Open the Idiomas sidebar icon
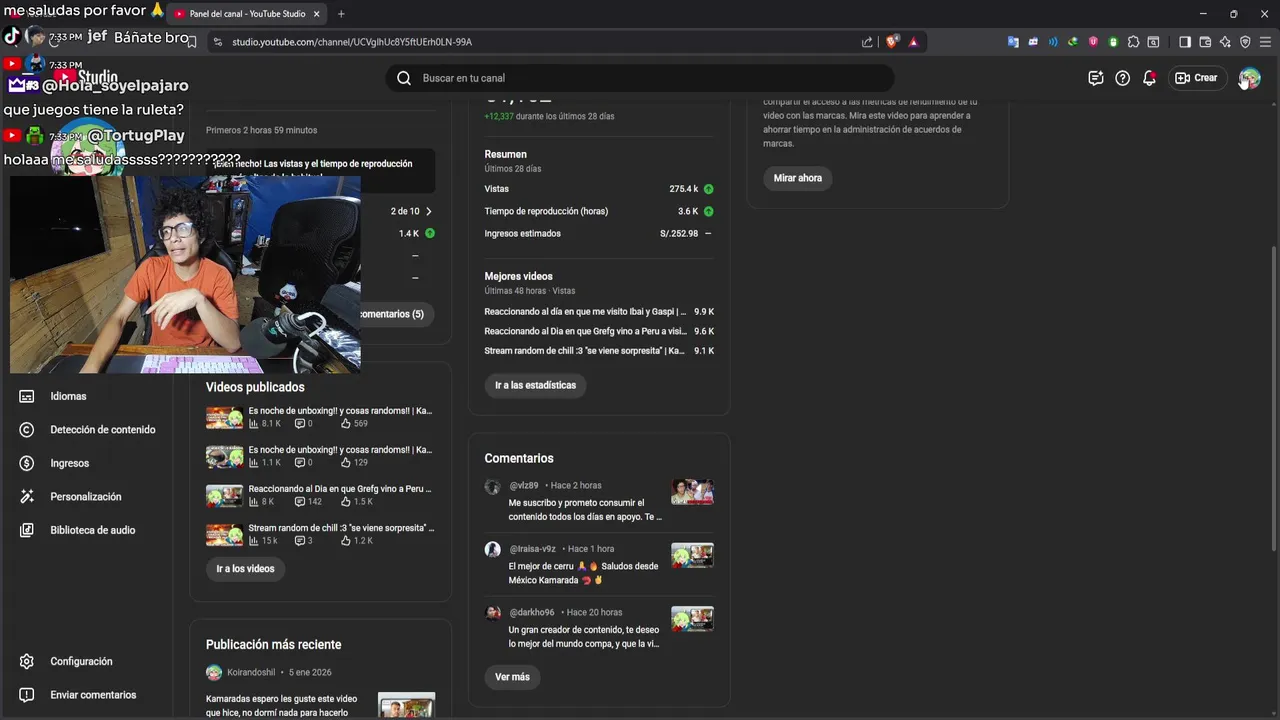 coord(27,396)
